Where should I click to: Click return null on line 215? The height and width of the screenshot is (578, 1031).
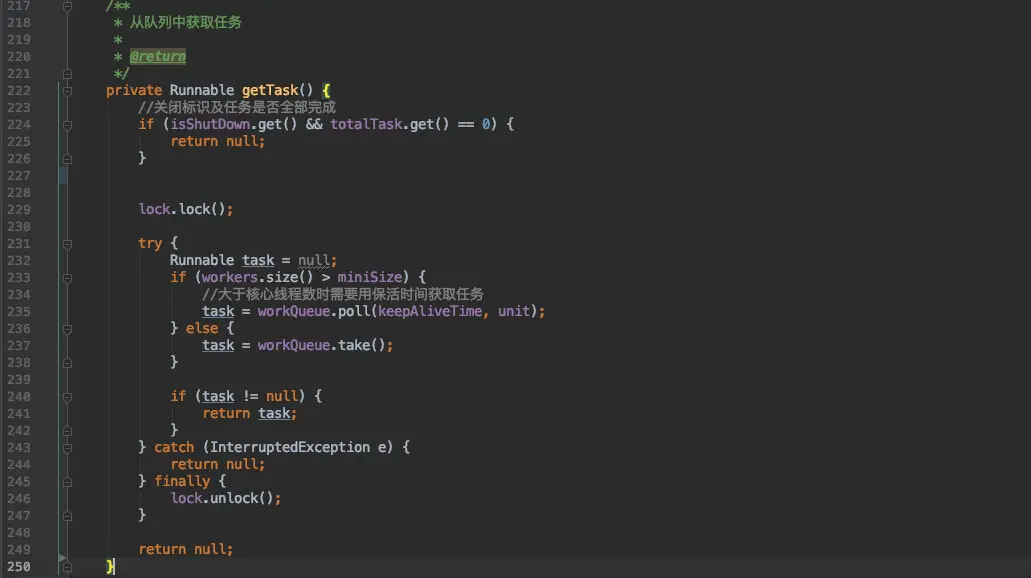coord(218,141)
